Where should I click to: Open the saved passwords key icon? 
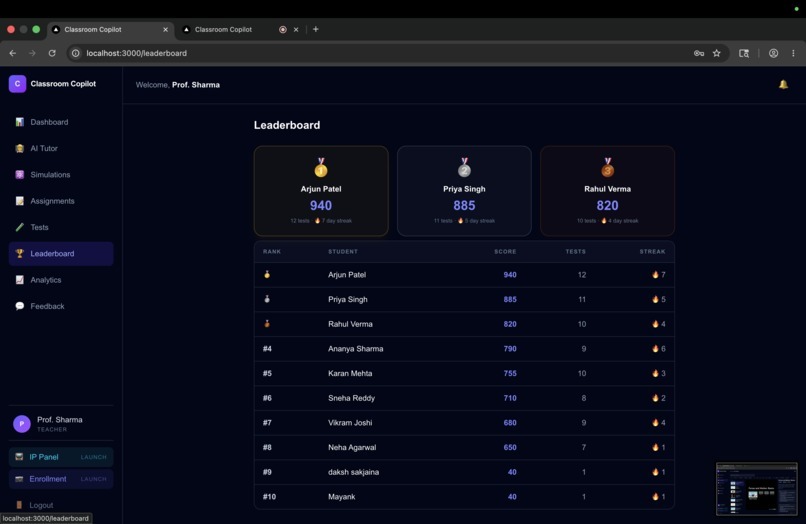coord(699,53)
